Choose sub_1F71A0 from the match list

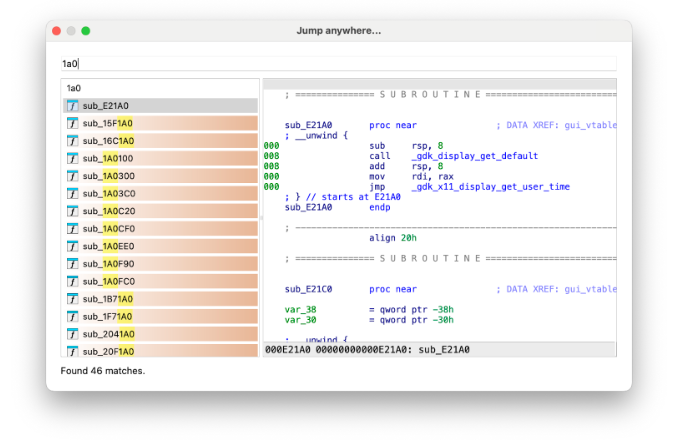click(160, 316)
